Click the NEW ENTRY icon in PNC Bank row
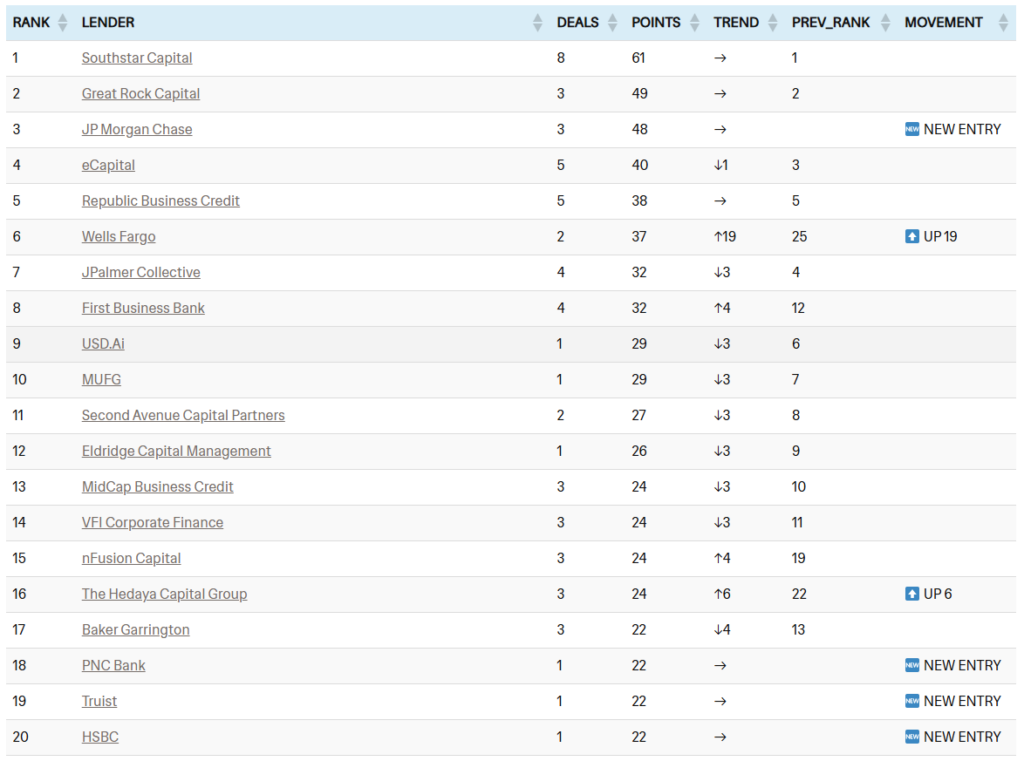 pos(912,665)
